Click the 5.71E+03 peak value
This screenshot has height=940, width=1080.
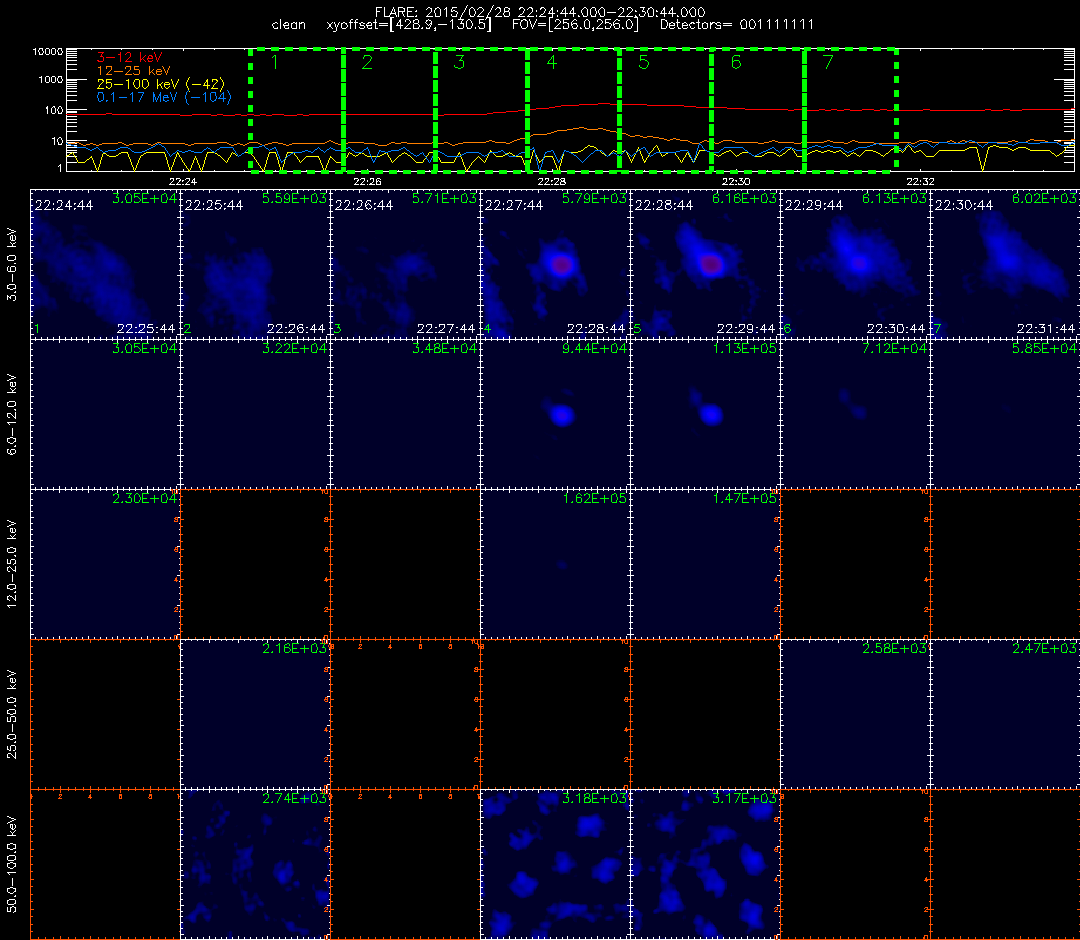point(444,198)
